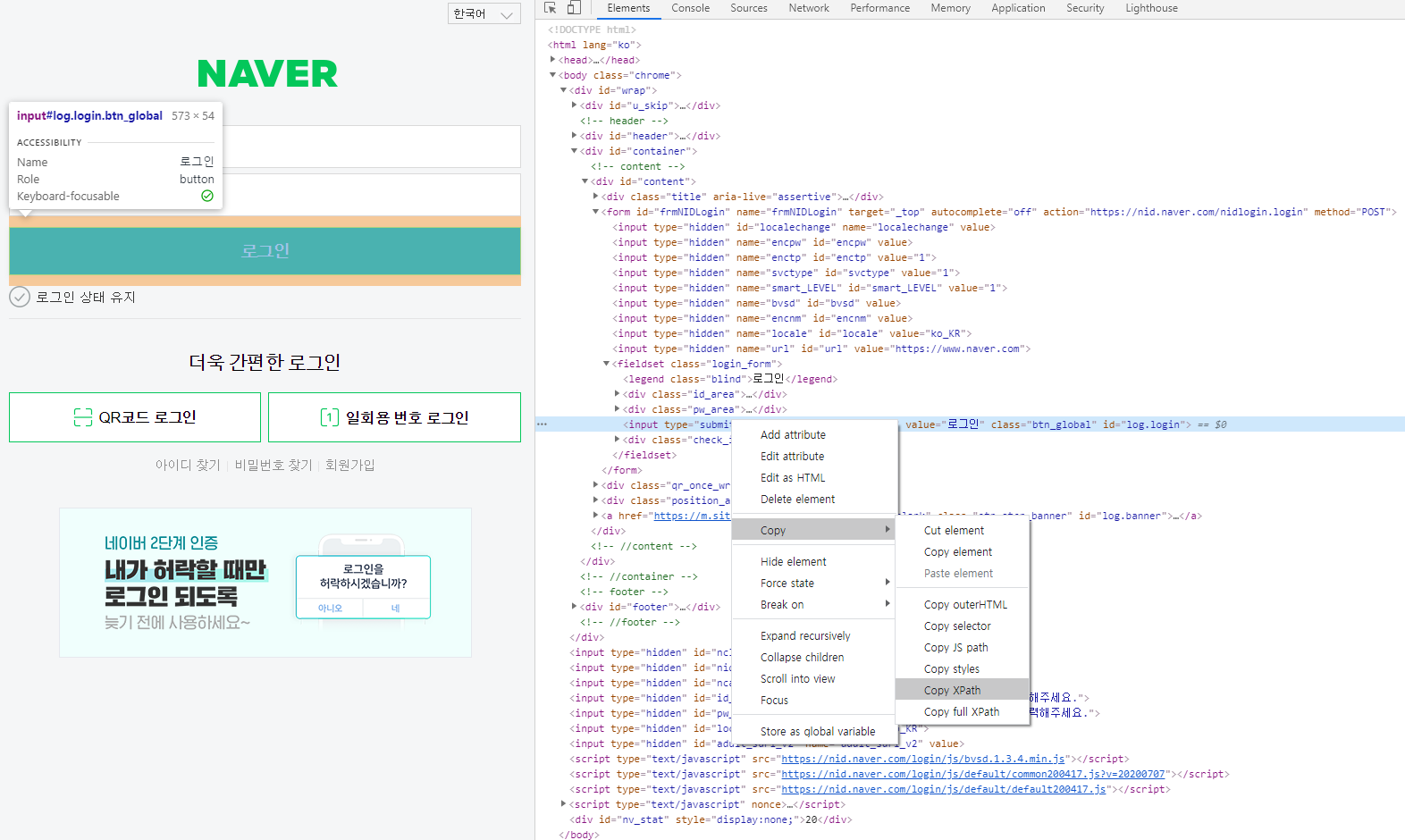Open the Break on submenu arrow

[x=888, y=604]
